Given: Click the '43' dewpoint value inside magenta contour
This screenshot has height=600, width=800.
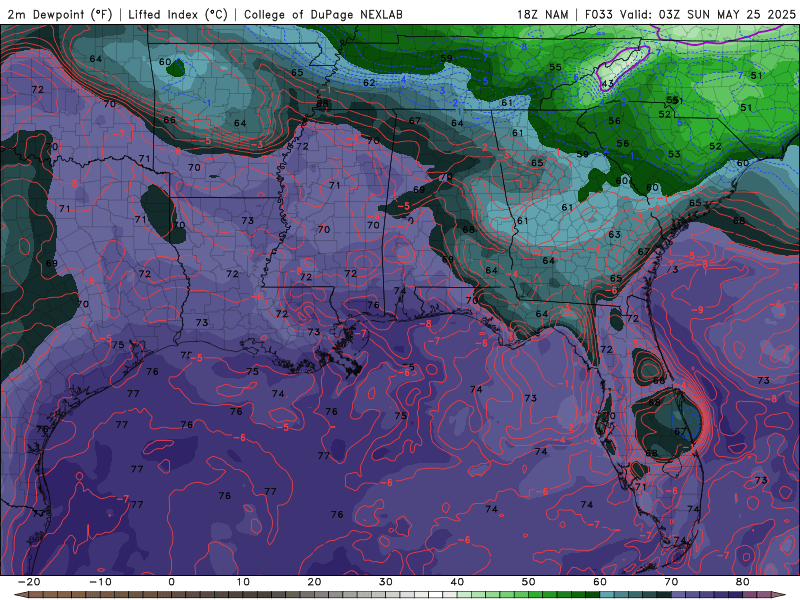Looking at the screenshot, I should point(607,84).
